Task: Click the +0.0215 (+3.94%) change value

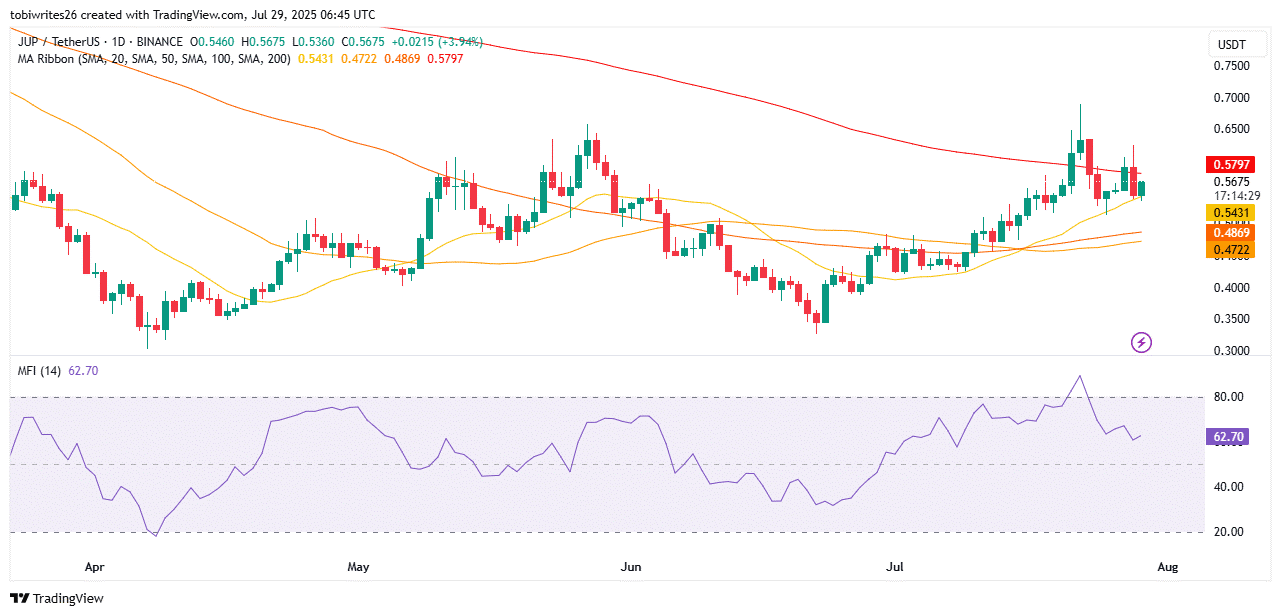Action: click(x=435, y=42)
